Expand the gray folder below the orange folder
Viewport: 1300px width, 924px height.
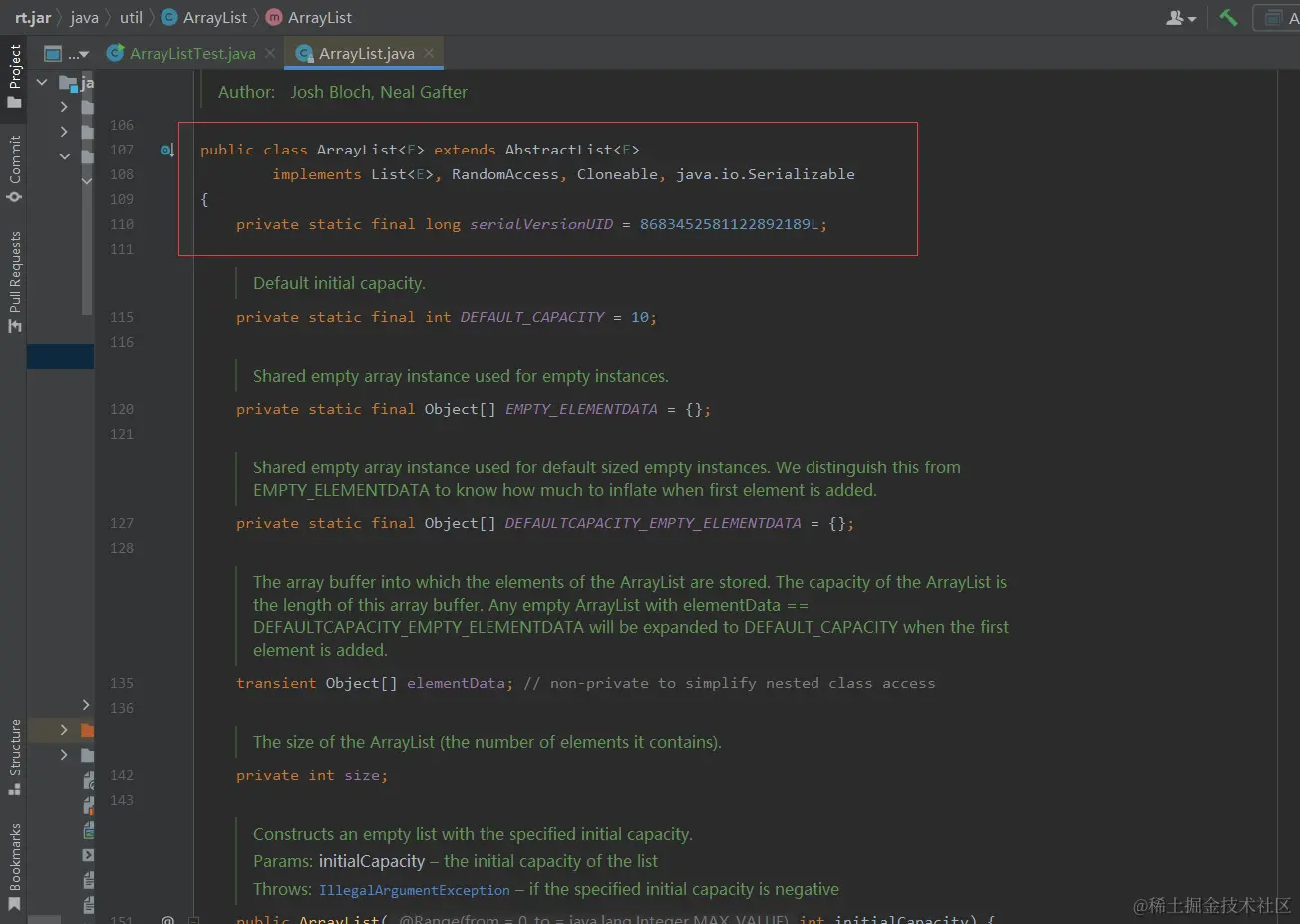(64, 755)
